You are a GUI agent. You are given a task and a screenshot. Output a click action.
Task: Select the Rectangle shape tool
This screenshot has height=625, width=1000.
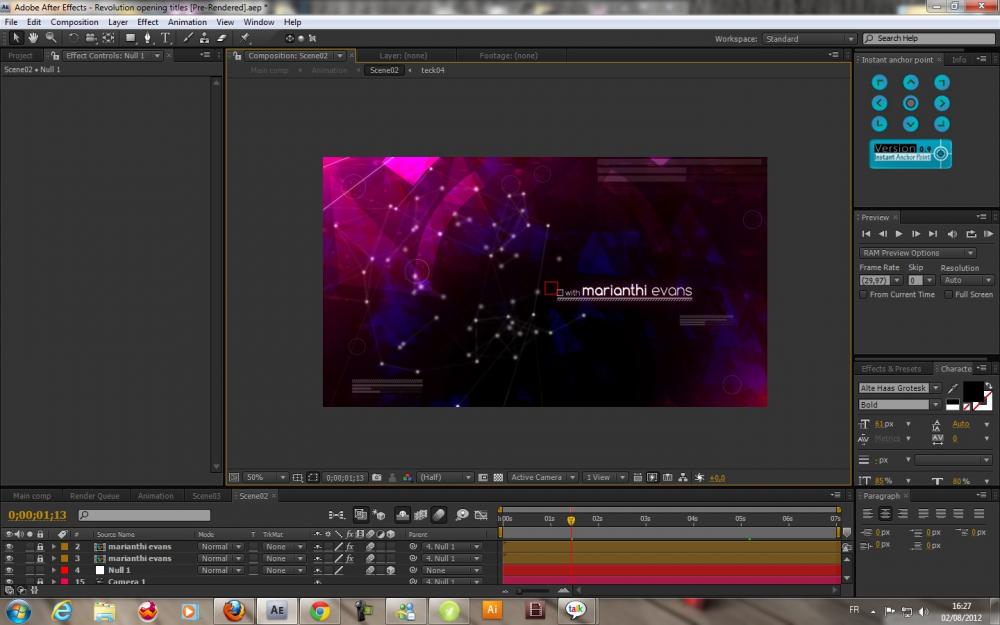pyautogui.click(x=130, y=38)
